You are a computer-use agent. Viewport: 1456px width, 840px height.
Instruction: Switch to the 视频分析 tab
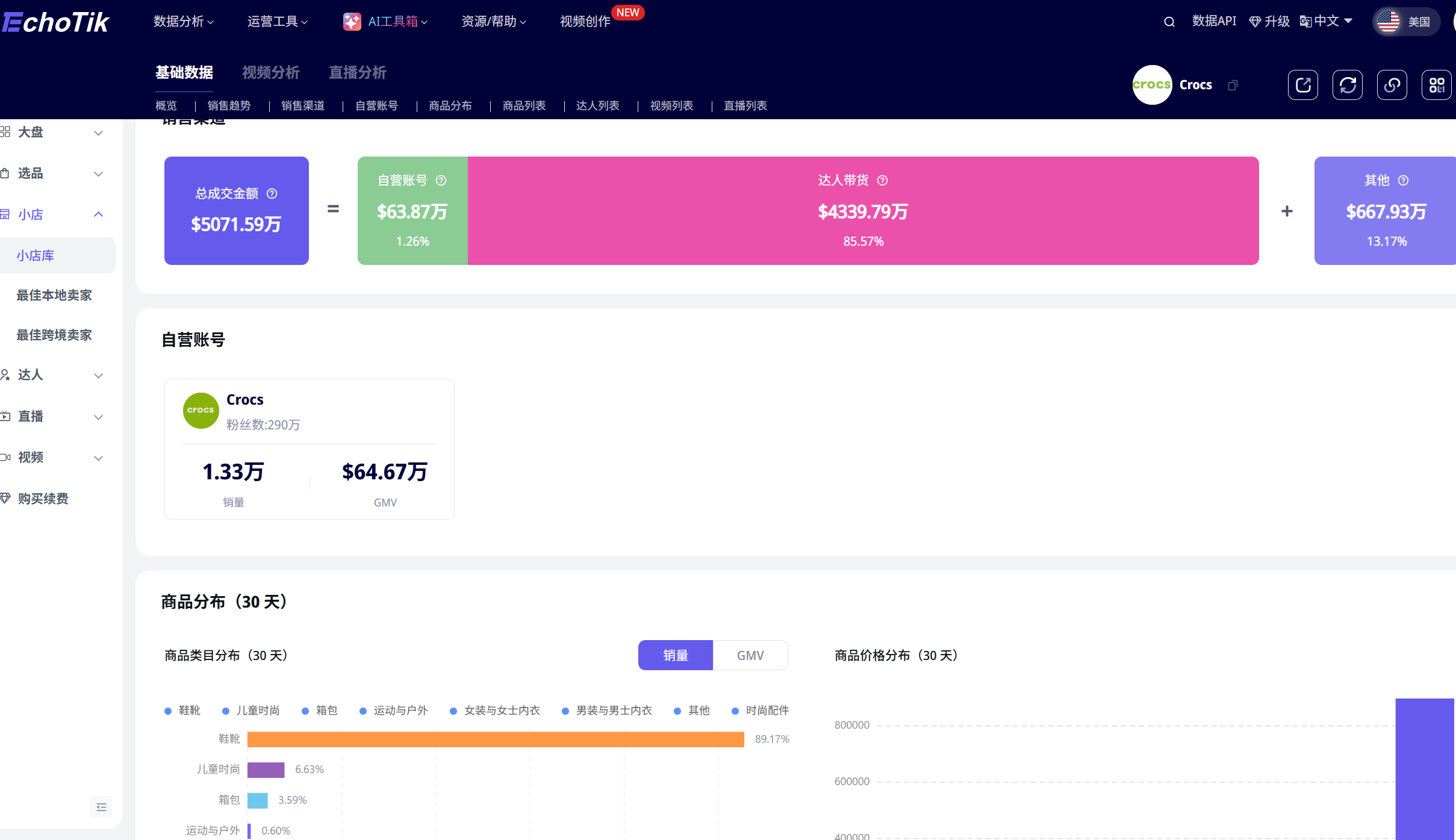point(271,72)
